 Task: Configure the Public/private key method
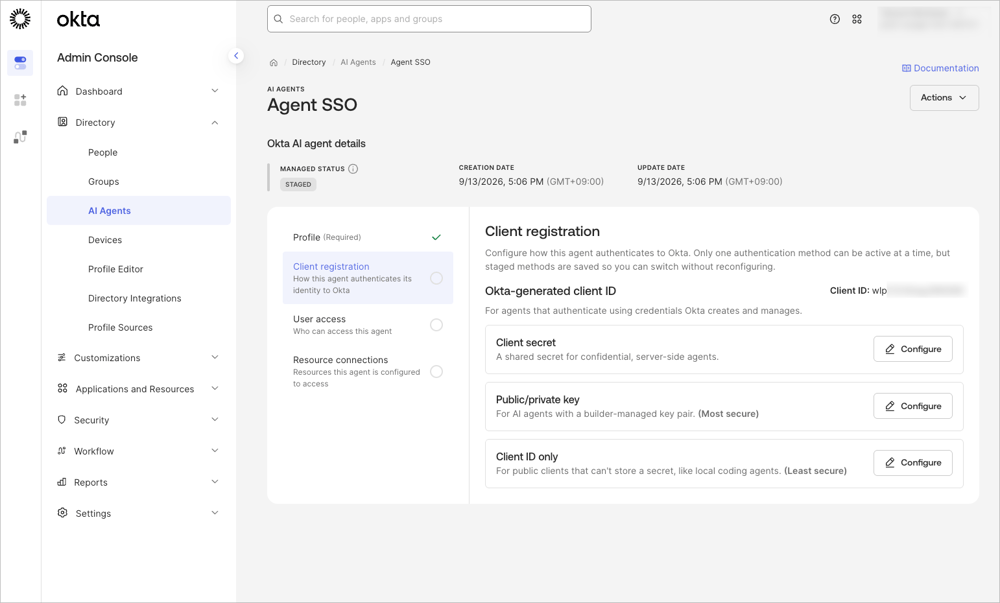913,406
